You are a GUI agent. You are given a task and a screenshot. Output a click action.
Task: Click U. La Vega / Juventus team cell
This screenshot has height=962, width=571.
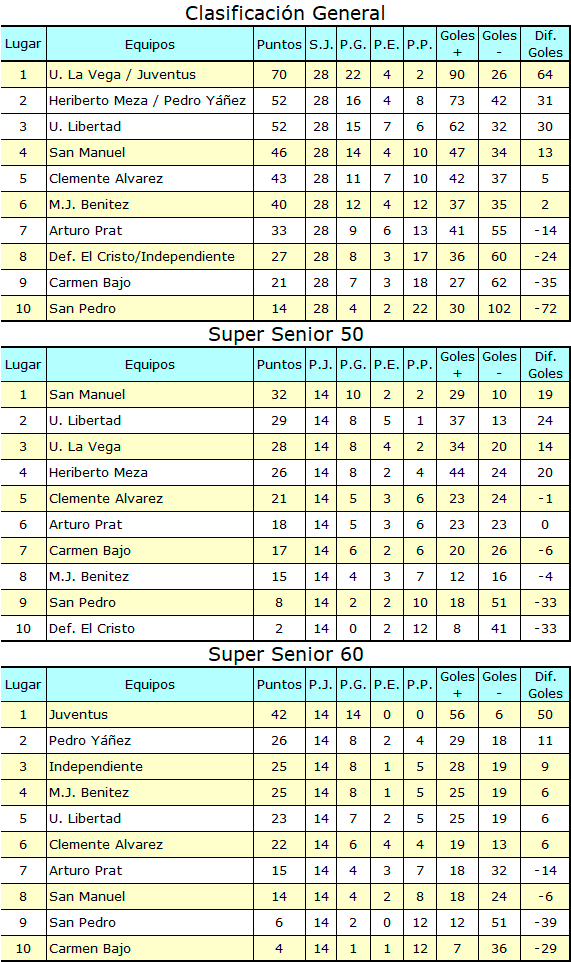[150, 75]
